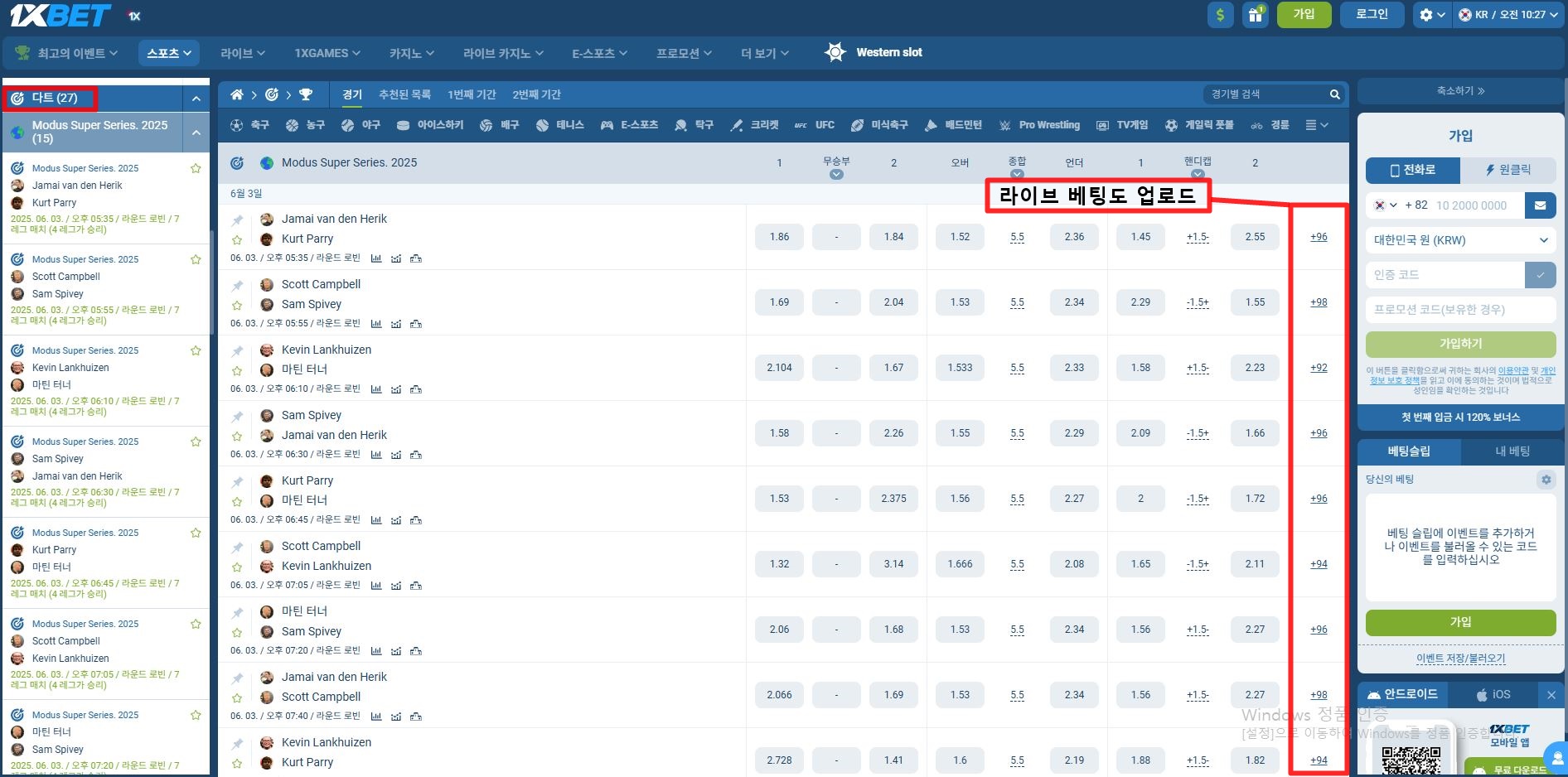The width and height of the screenshot is (1568, 777).
Task: Select odds 2.04 for Sam Spivey
Action: [x=893, y=302]
